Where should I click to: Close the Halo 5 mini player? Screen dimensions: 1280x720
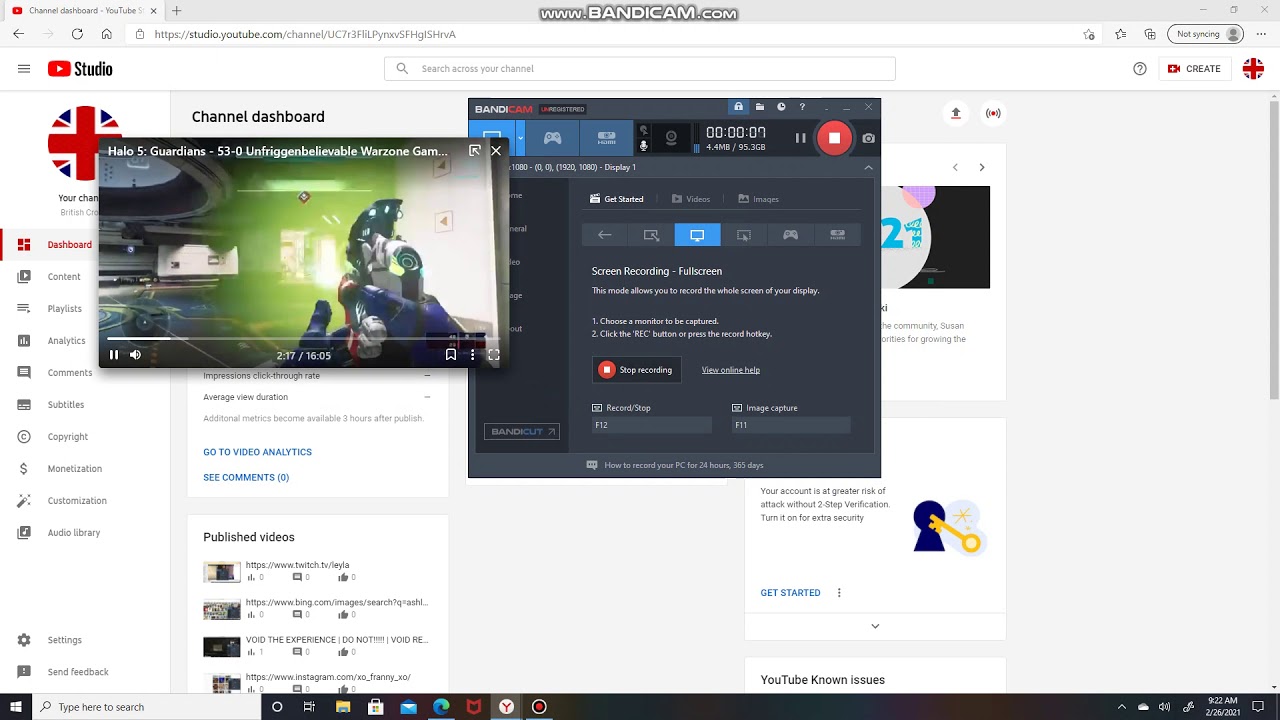click(x=496, y=151)
